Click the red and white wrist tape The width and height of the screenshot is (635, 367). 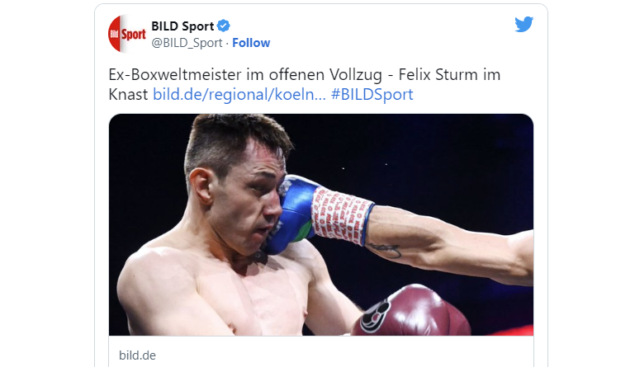pyautogui.click(x=341, y=215)
